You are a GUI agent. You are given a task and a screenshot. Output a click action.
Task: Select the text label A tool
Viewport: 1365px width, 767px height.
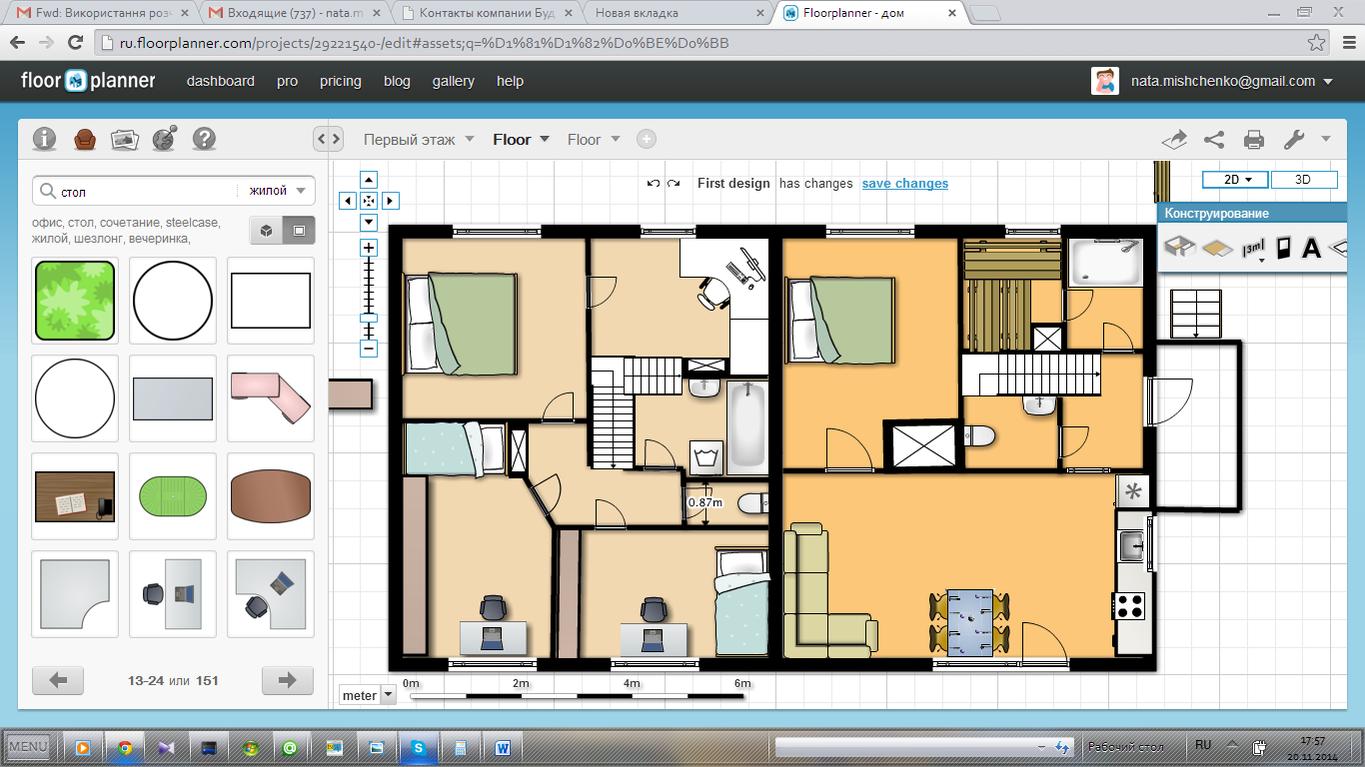click(x=1311, y=248)
